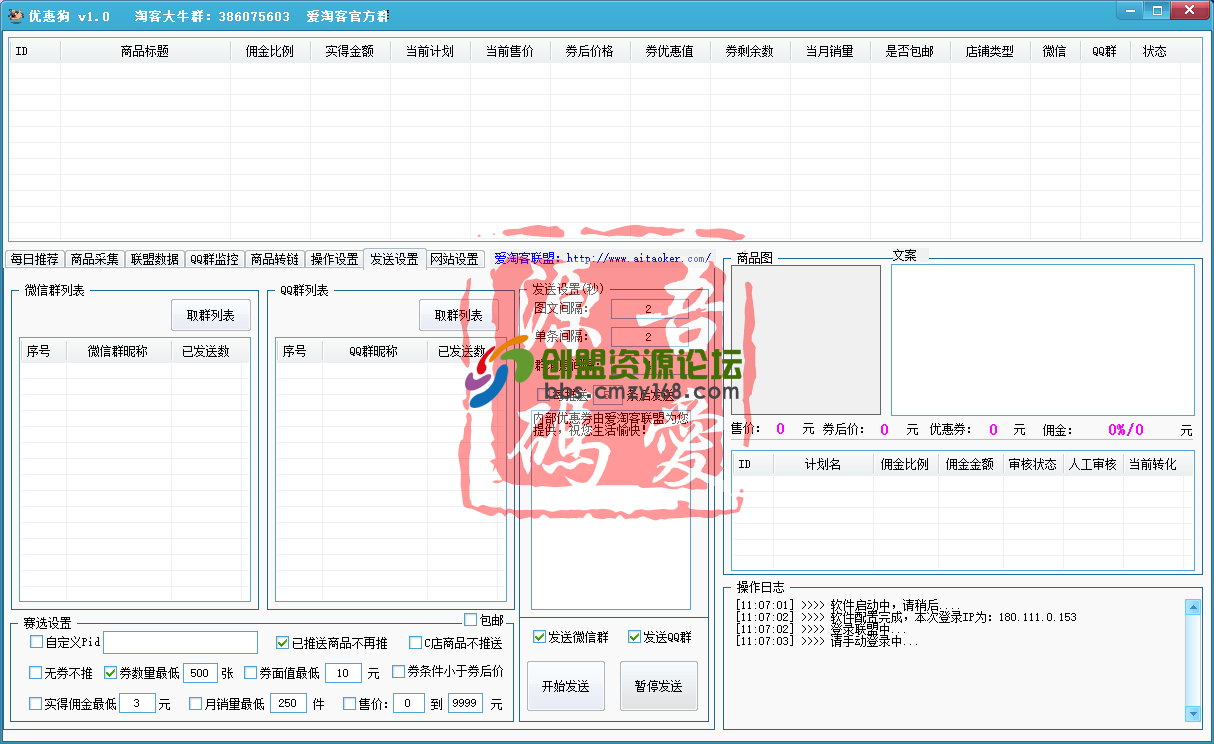Image resolution: width=1214 pixels, height=744 pixels.
Task: Click the 开始发送 button
Action: pyautogui.click(x=566, y=686)
